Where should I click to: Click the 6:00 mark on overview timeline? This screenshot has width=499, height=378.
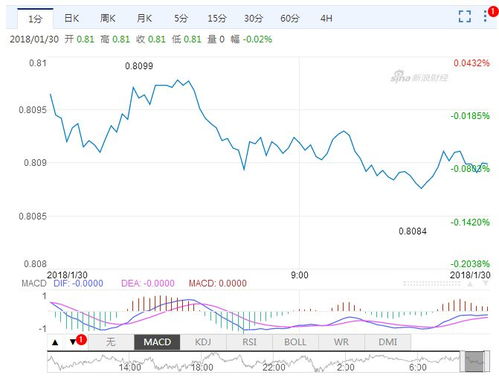pos(418,367)
